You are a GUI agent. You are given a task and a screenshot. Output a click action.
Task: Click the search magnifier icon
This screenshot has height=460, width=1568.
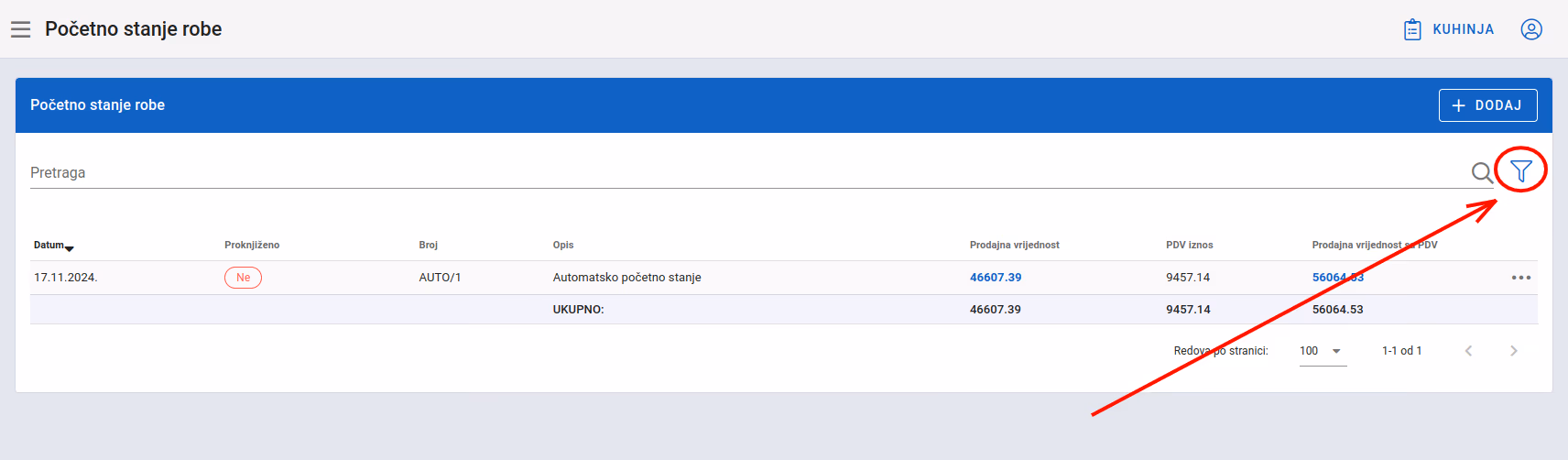1482,172
